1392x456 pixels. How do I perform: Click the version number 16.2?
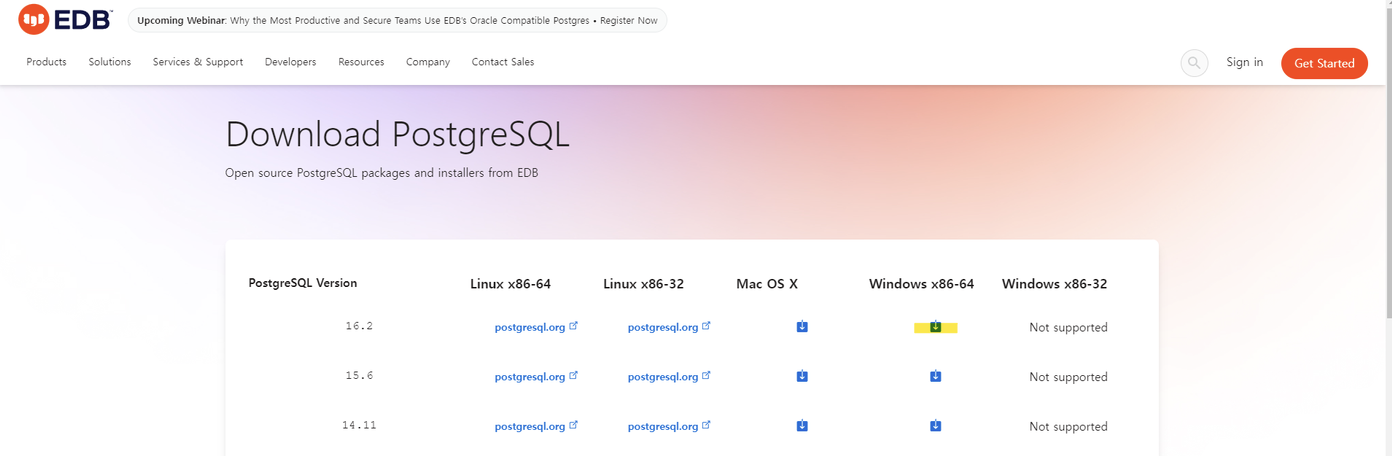click(x=359, y=326)
